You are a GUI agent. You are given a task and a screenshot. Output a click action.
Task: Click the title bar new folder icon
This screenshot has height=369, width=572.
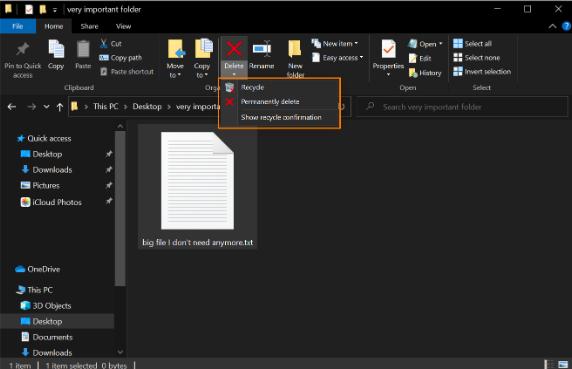click(43, 9)
